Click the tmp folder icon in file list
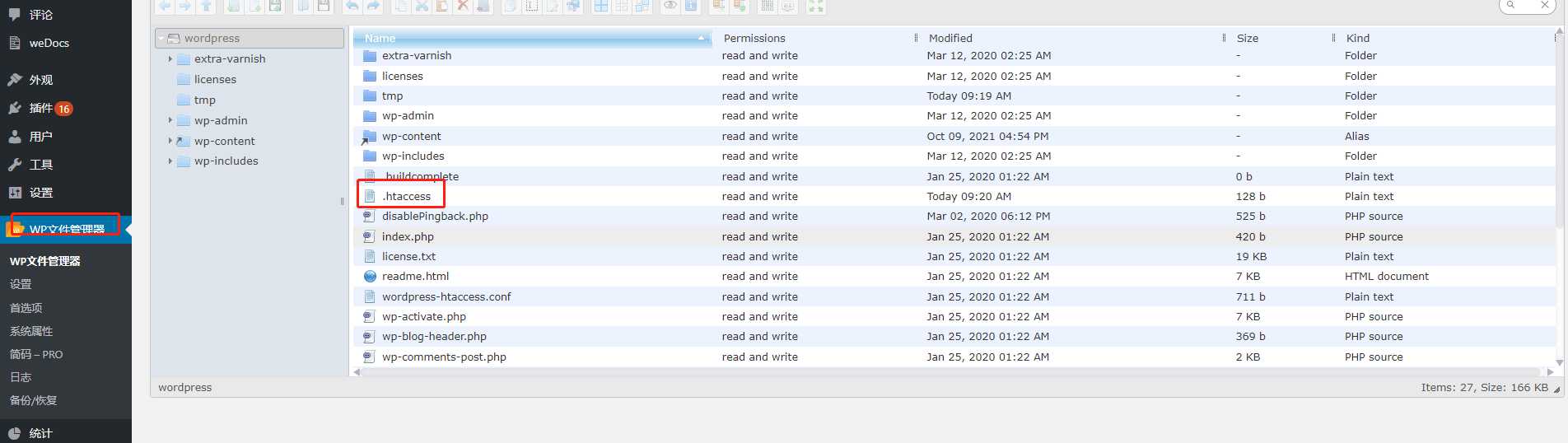This screenshot has height=443, width=1568. coord(370,96)
